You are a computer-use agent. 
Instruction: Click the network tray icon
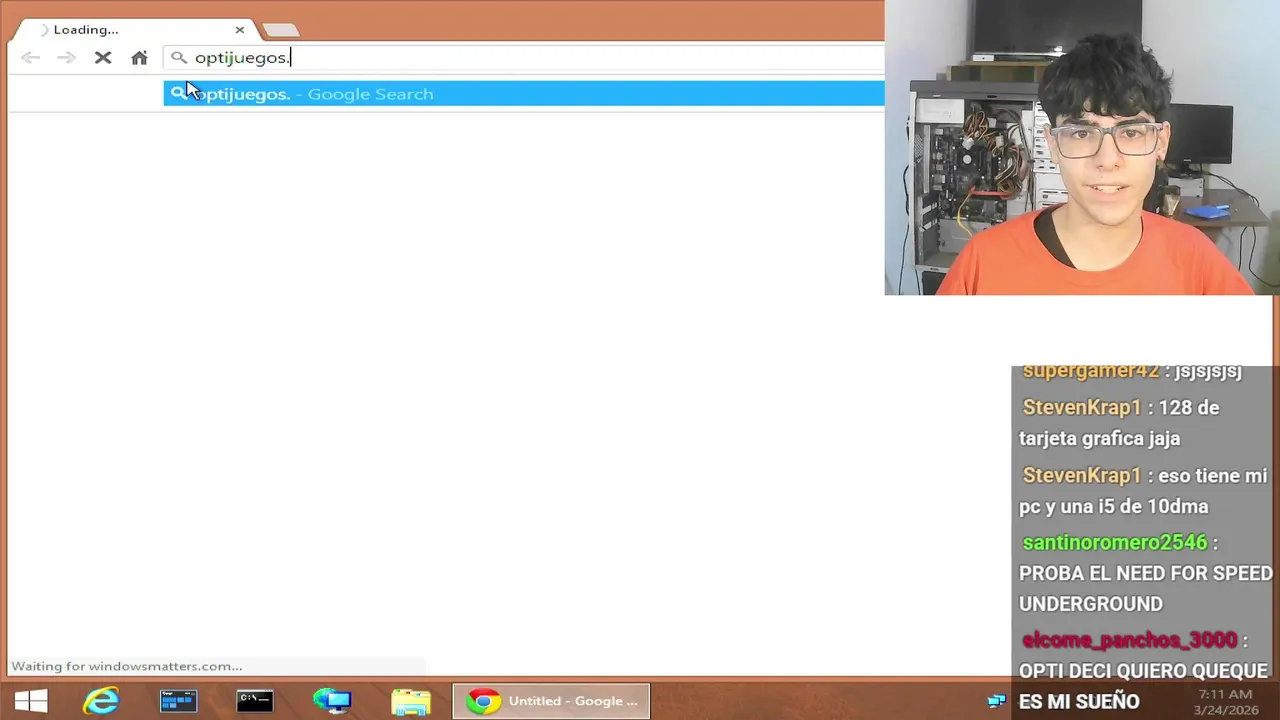[996, 701]
